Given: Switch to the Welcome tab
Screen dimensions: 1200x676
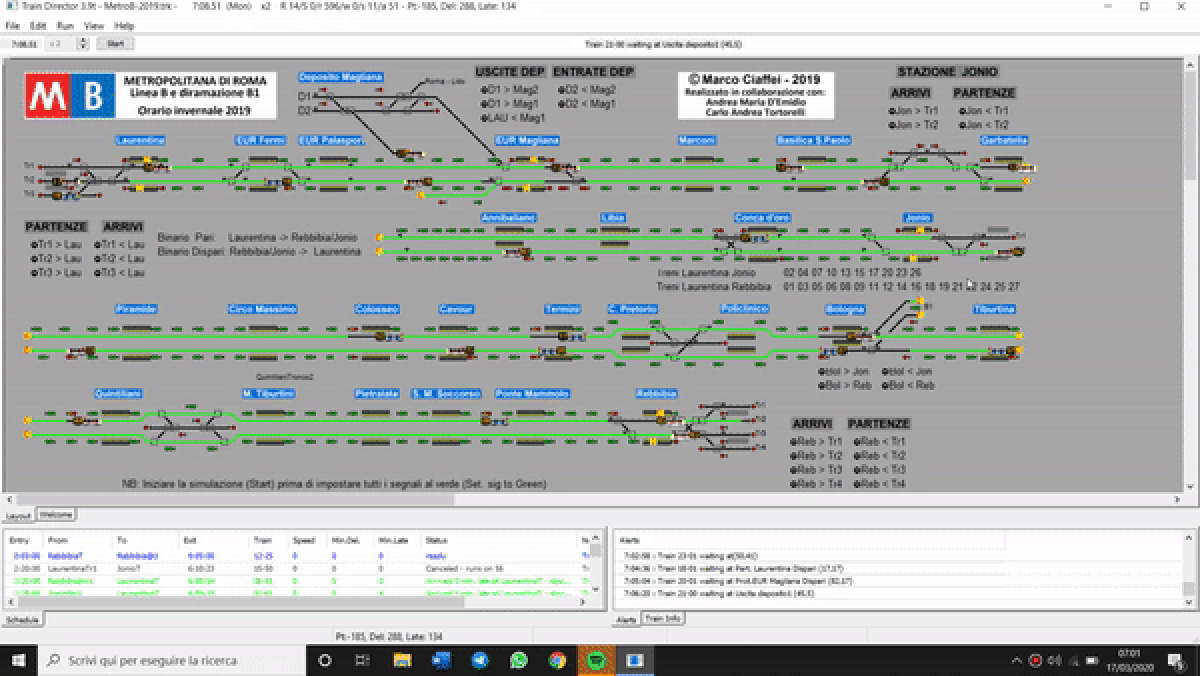Looking at the screenshot, I should [x=56, y=515].
